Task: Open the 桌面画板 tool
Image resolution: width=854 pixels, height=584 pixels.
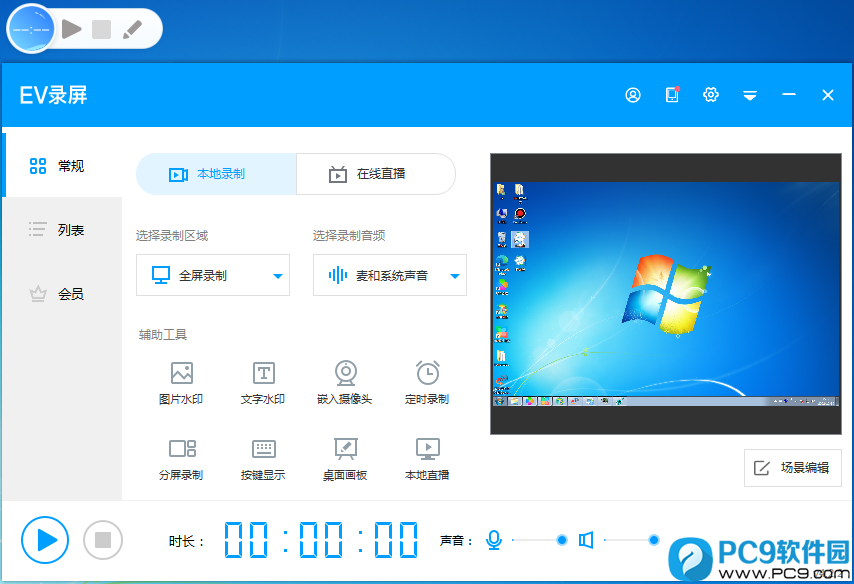Action: click(345, 459)
